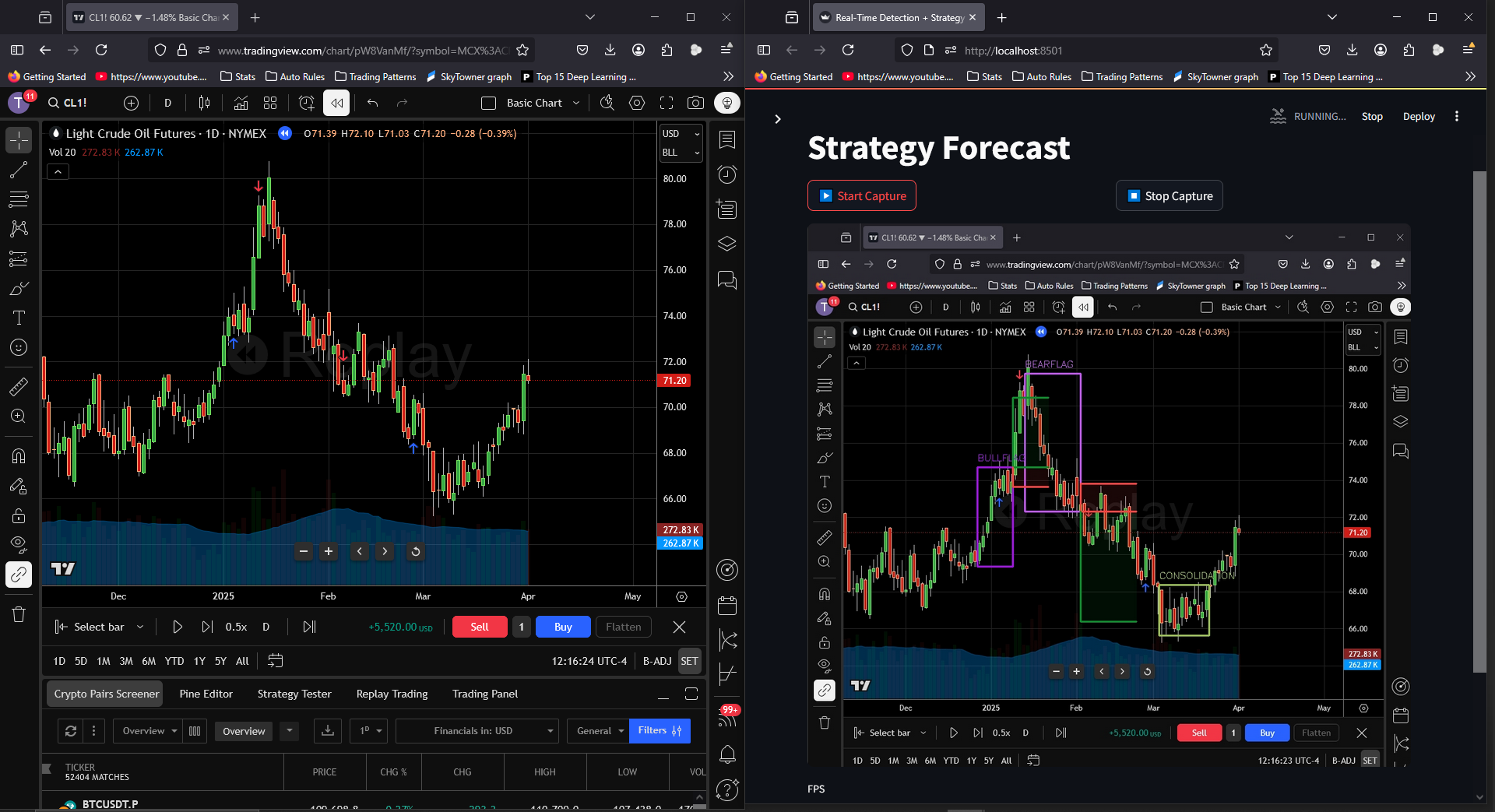Jump replay to real-time
Screen dimensions: 1495x812
pos(309,627)
